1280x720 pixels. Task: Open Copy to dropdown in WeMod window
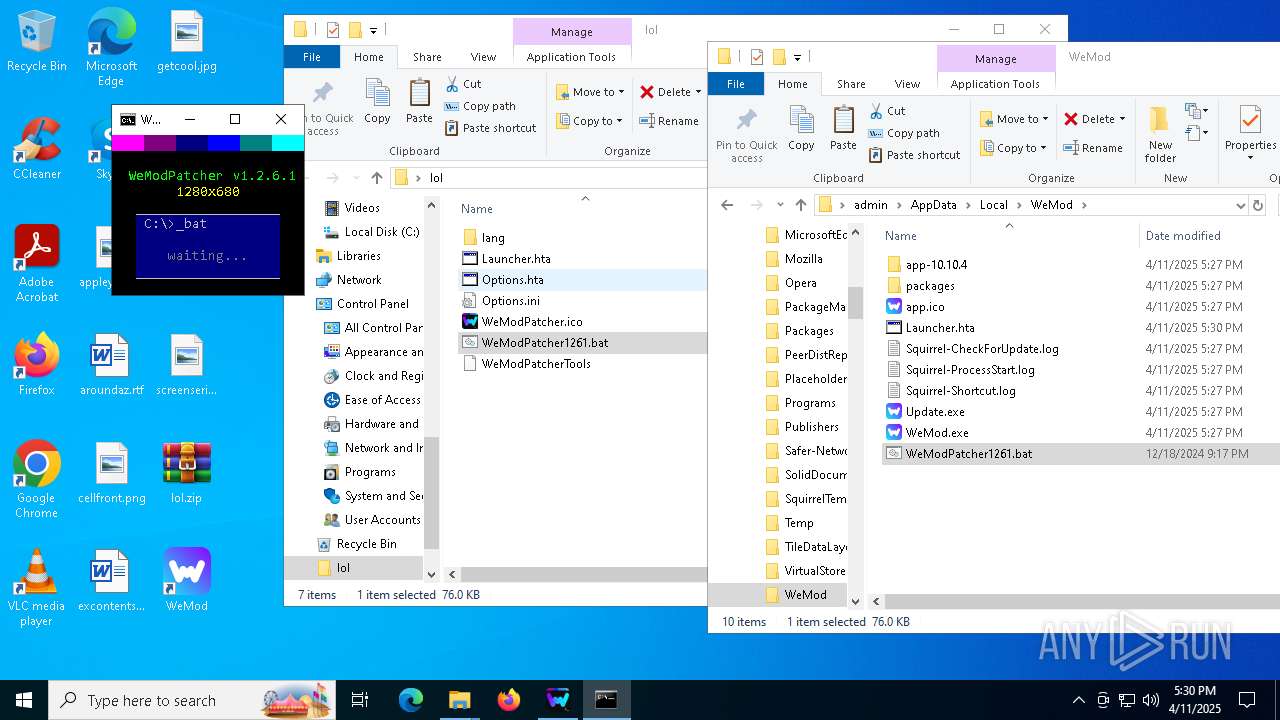pos(1013,148)
